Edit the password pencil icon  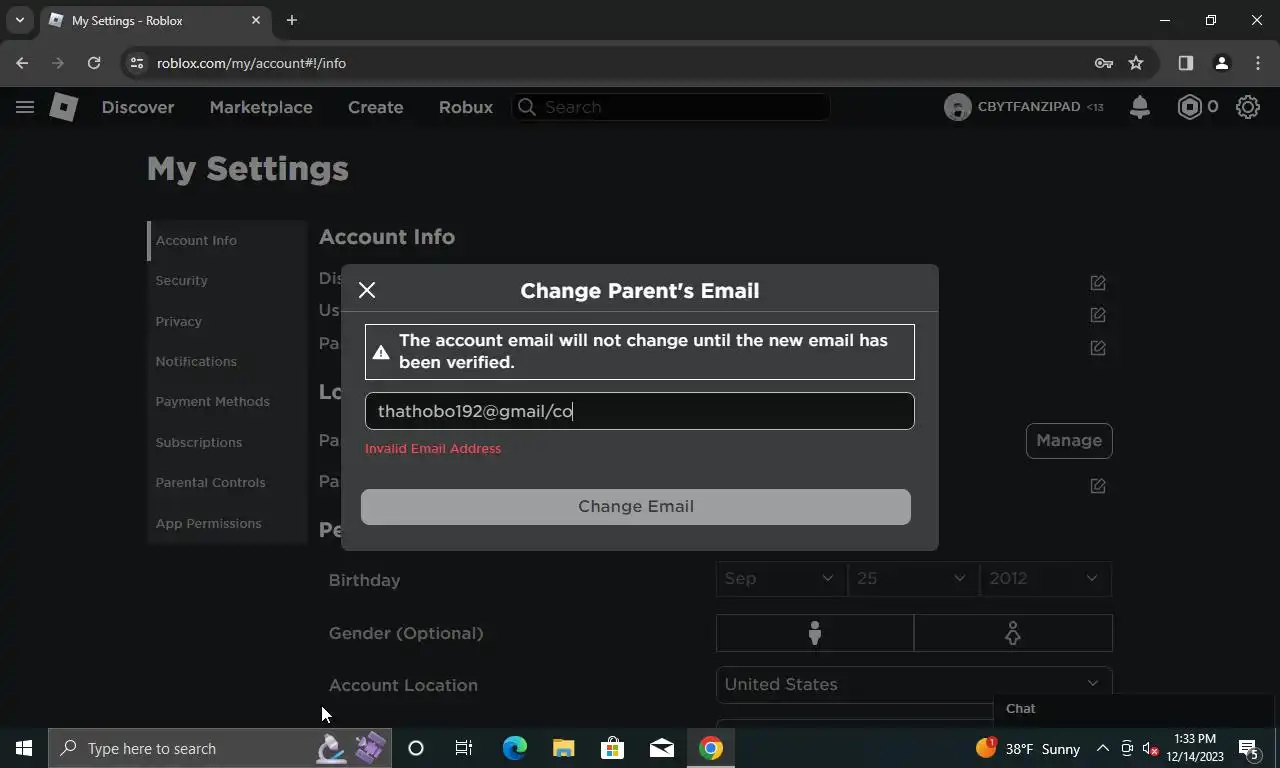(1098, 348)
